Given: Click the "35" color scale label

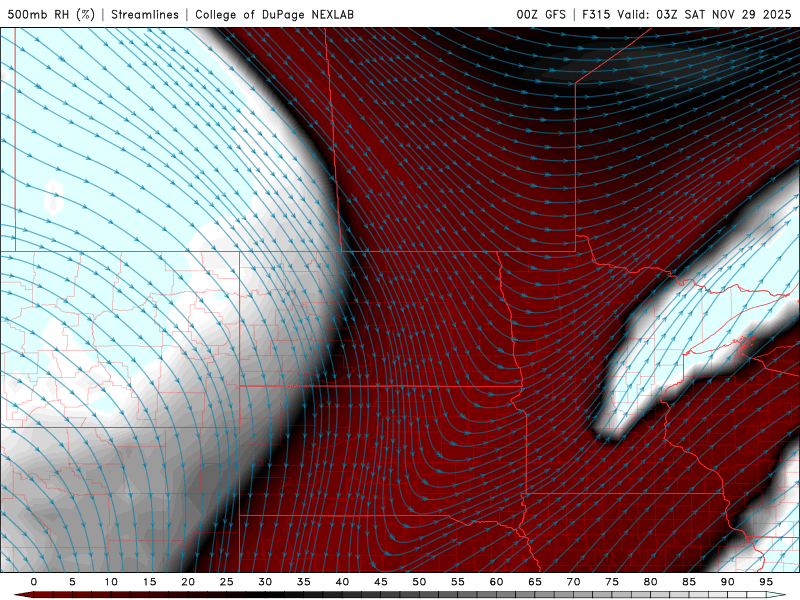Looking at the screenshot, I should (x=304, y=582).
